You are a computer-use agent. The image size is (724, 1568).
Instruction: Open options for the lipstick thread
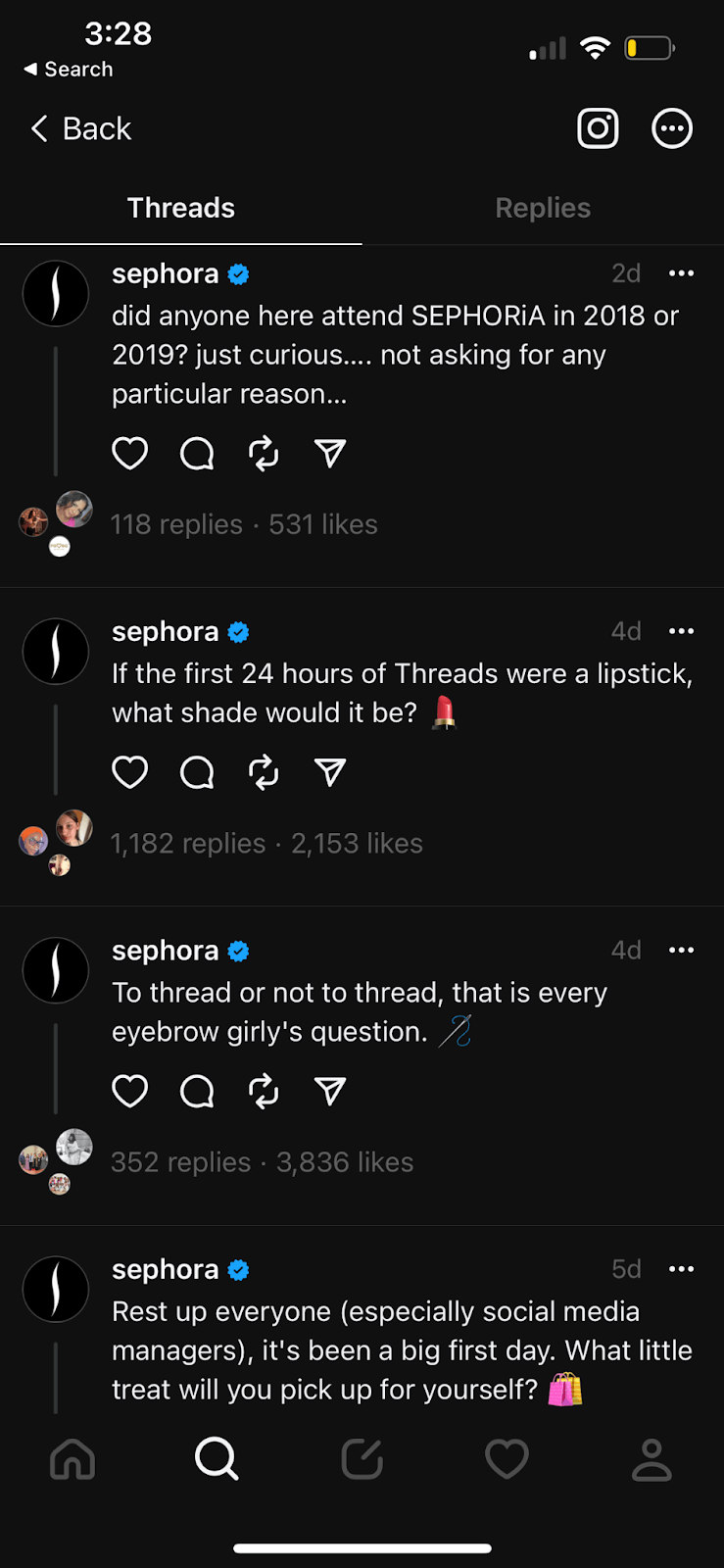click(681, 631)
